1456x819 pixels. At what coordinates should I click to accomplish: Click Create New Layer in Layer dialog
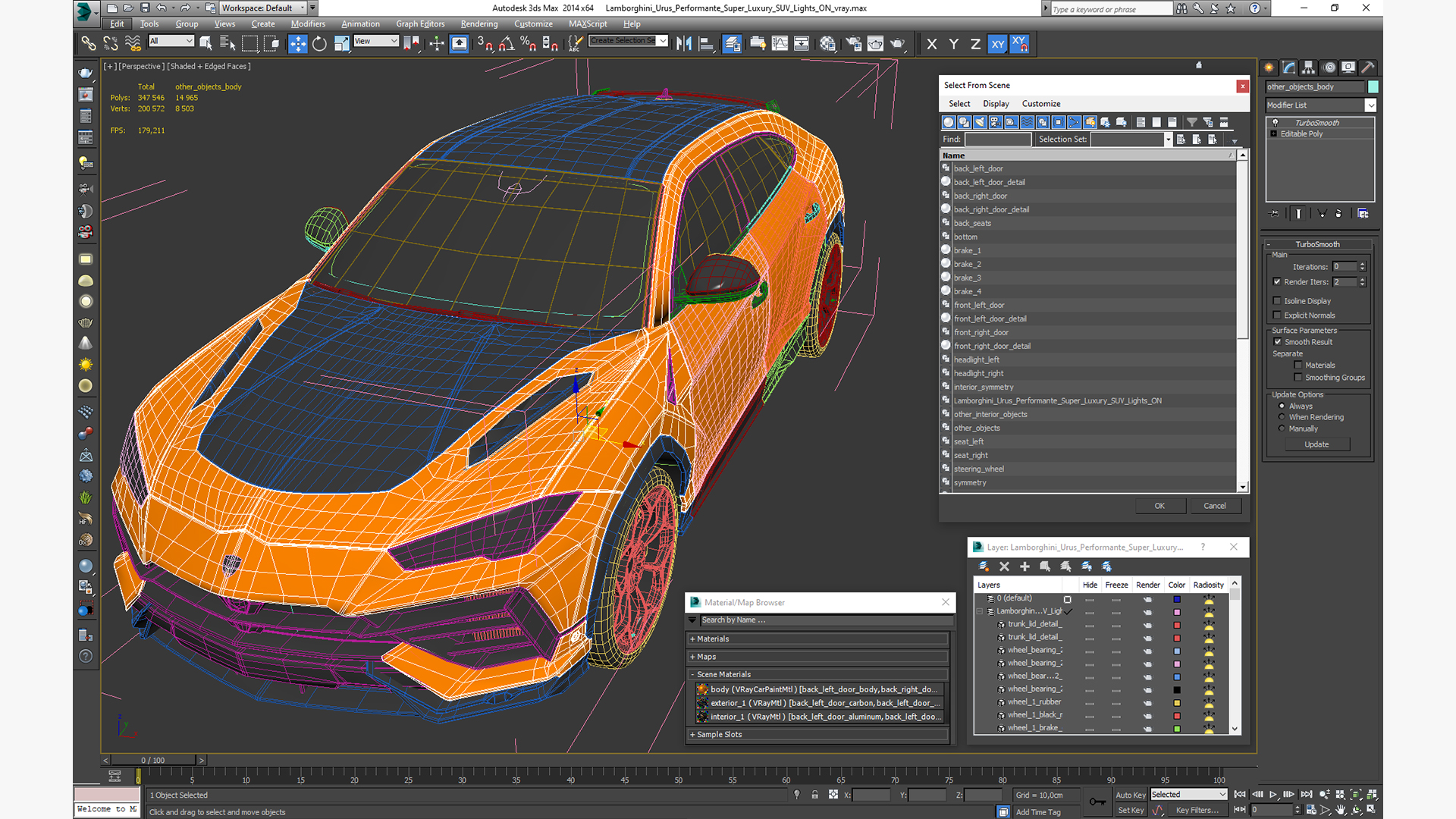(984, 566)
